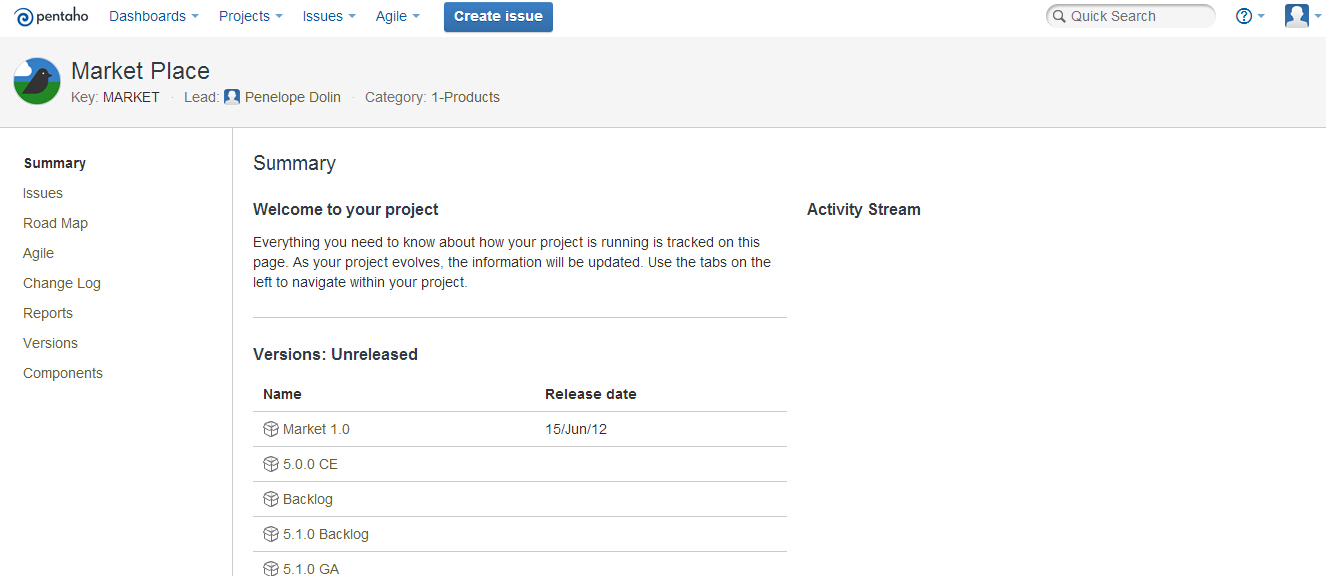Image resolution: width=1326 pixels, height=576 pixels.
Task: Open the Agile dropdown in top navigation
Action: click(398, 16)
